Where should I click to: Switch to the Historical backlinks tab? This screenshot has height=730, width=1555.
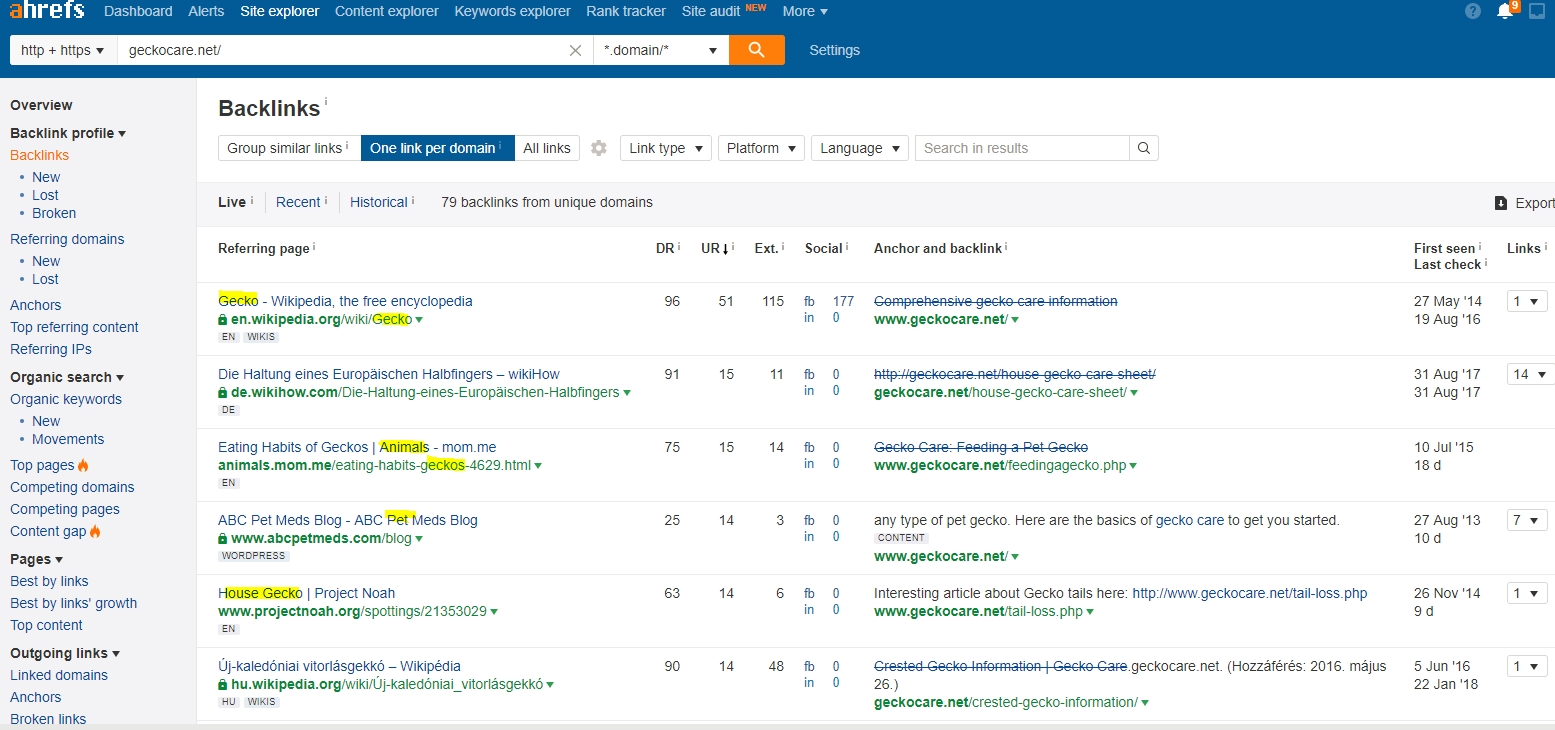(x=379, y=202)
